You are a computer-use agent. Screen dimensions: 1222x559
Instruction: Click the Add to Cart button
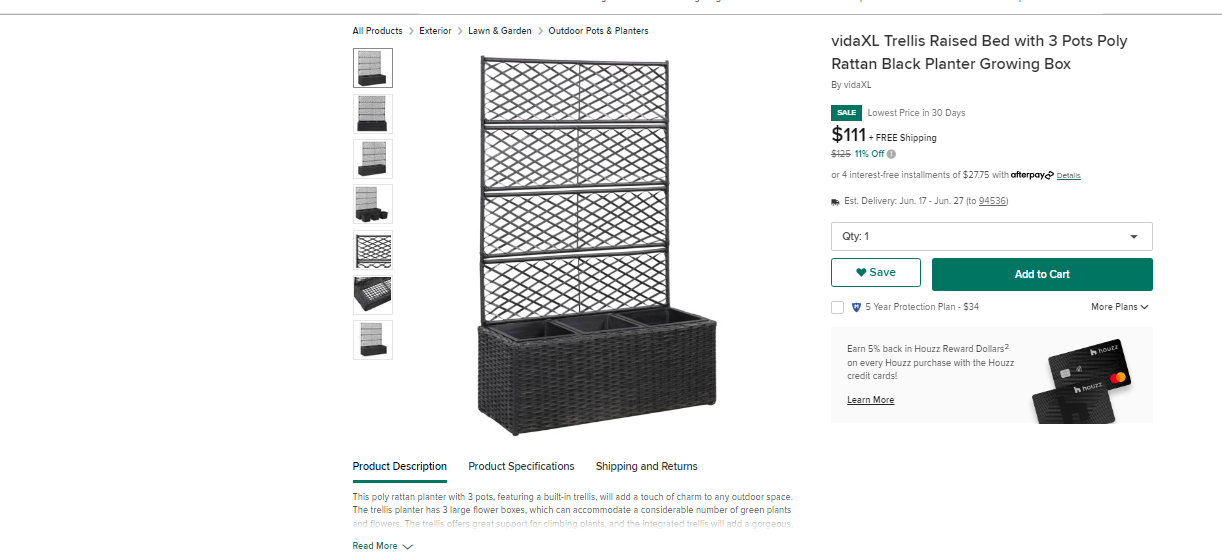[x=1042, y=274]
